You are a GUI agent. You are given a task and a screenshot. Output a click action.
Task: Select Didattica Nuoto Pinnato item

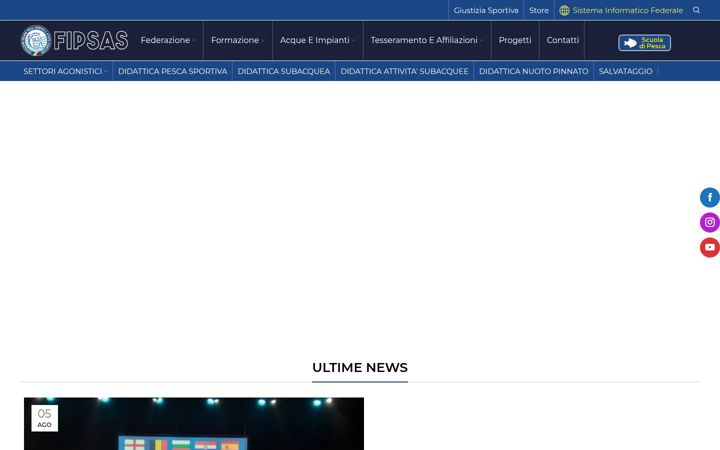(x=534, y=71)
